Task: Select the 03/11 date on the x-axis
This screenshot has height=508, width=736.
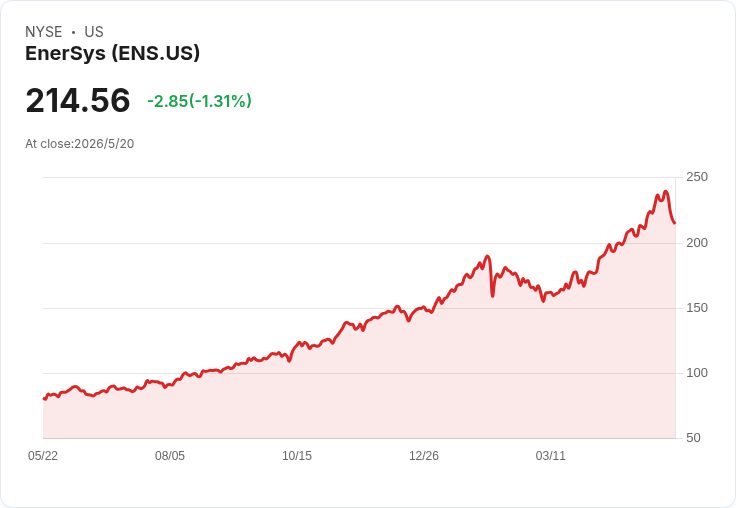Action: pos(551,455)
